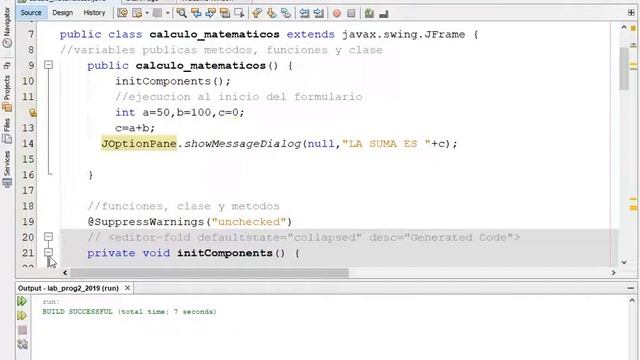Re-run with different parameters yellow arrows

tap(22, 316)
